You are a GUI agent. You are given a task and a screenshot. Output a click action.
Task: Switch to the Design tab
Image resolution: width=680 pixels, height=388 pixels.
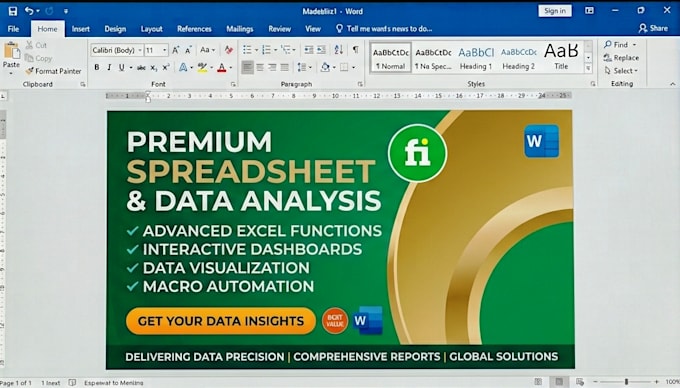click(x=115, y=29)
